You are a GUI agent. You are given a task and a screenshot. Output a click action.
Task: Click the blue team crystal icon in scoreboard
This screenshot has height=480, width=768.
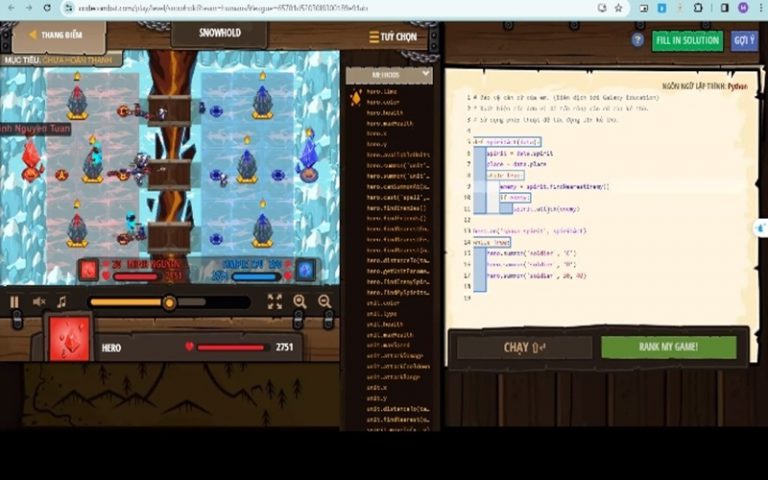(x=305, y=270)
